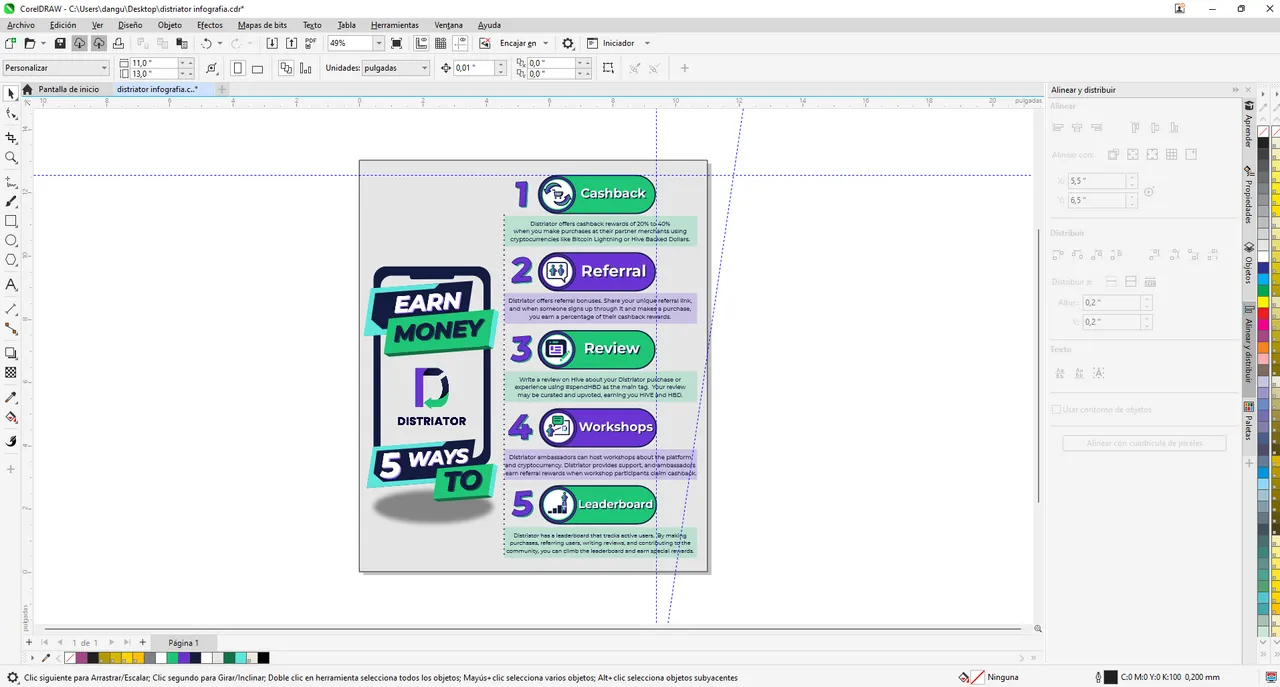This screenshot has width=1280, height=687.
Task: Select the Pick tool in the toolbox
Action: click(11, 93)
